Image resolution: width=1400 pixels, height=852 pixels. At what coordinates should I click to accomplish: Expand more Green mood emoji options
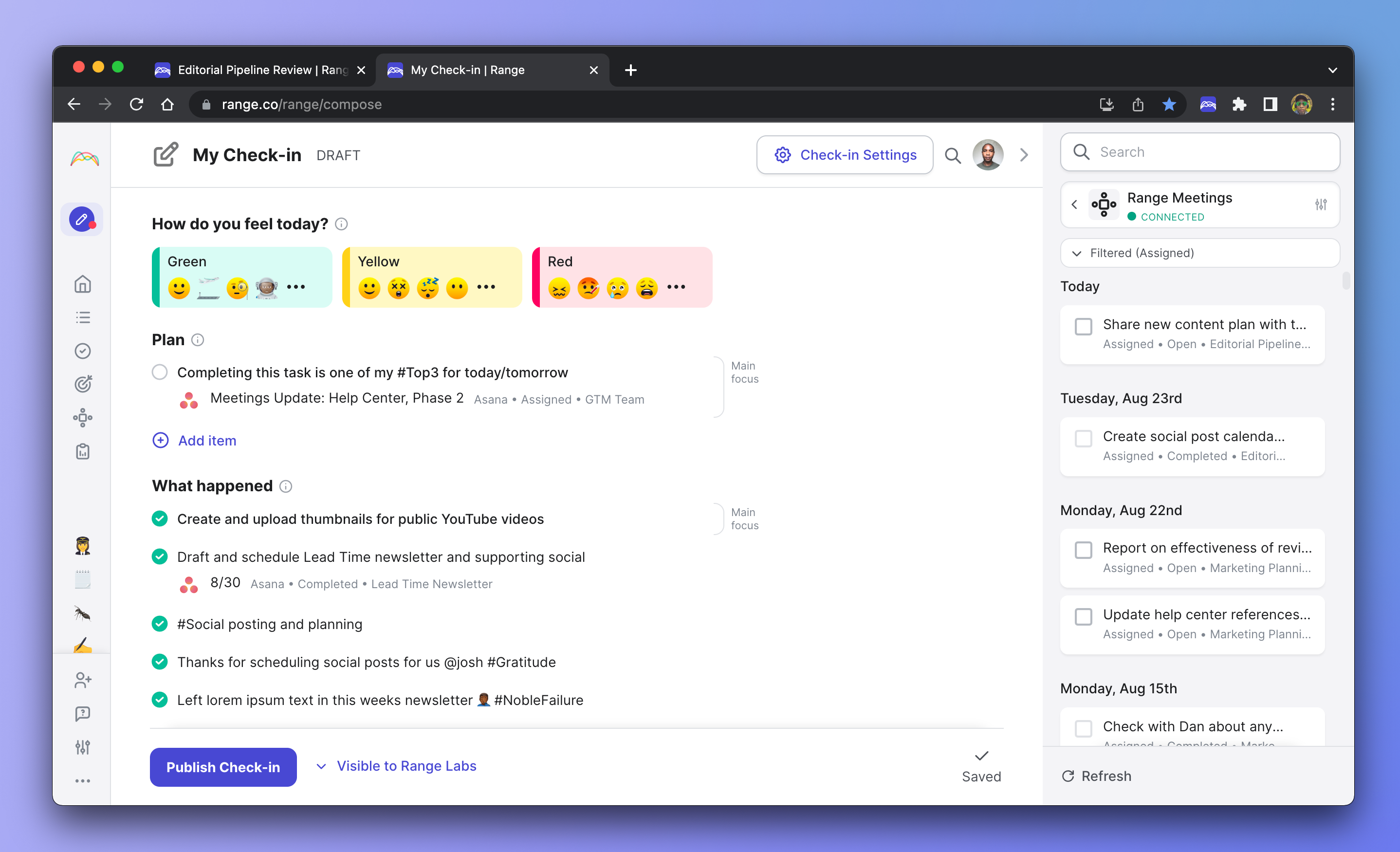coord(296,287)
